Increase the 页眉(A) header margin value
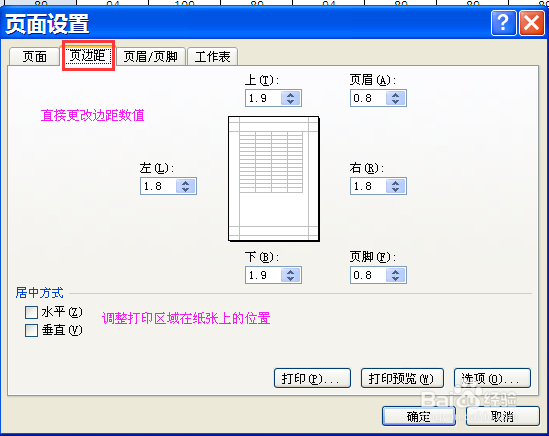Image resolution: width=549 pixels, height=436 pixels. point(395,95)
